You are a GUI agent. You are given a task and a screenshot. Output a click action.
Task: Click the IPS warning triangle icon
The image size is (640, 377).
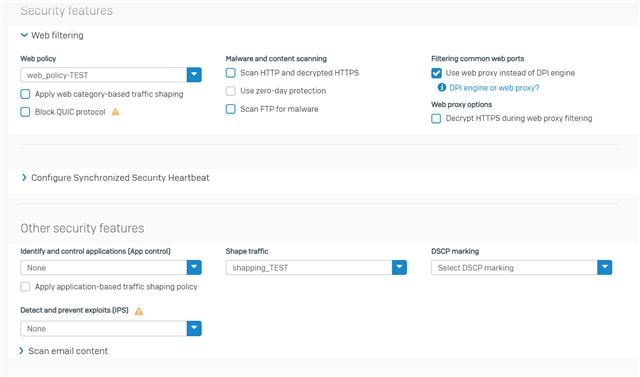139,311
